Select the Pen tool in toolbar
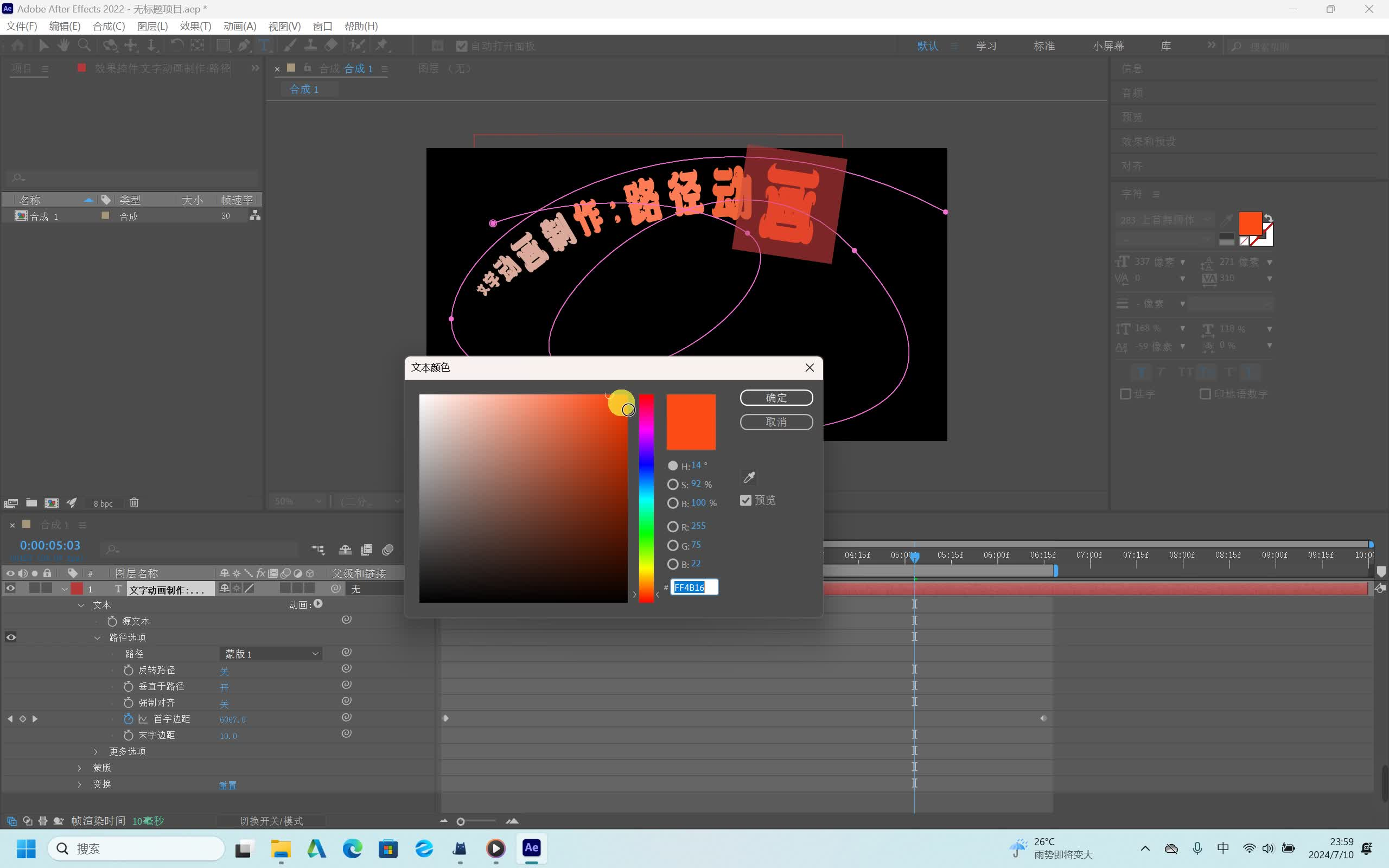The height and width of the screenshot is (868, 1389). (x=244, y=46)
